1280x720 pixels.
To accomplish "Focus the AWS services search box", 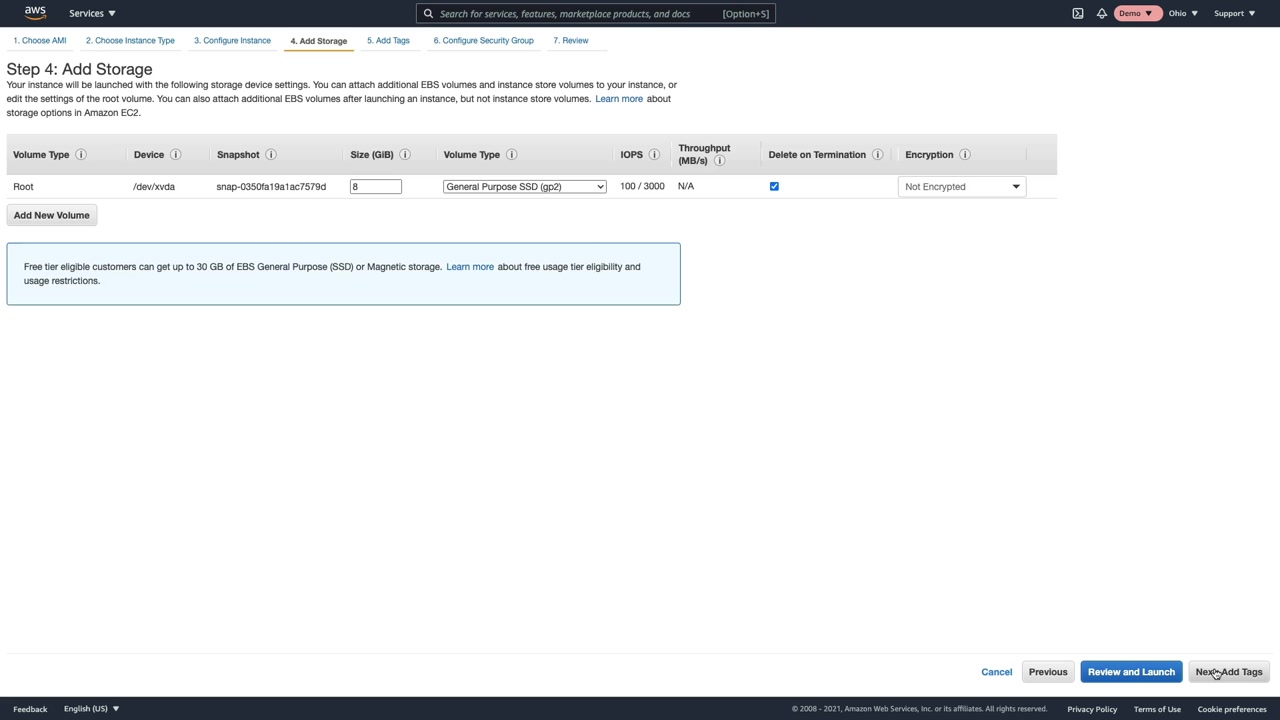I will (596, 14).
